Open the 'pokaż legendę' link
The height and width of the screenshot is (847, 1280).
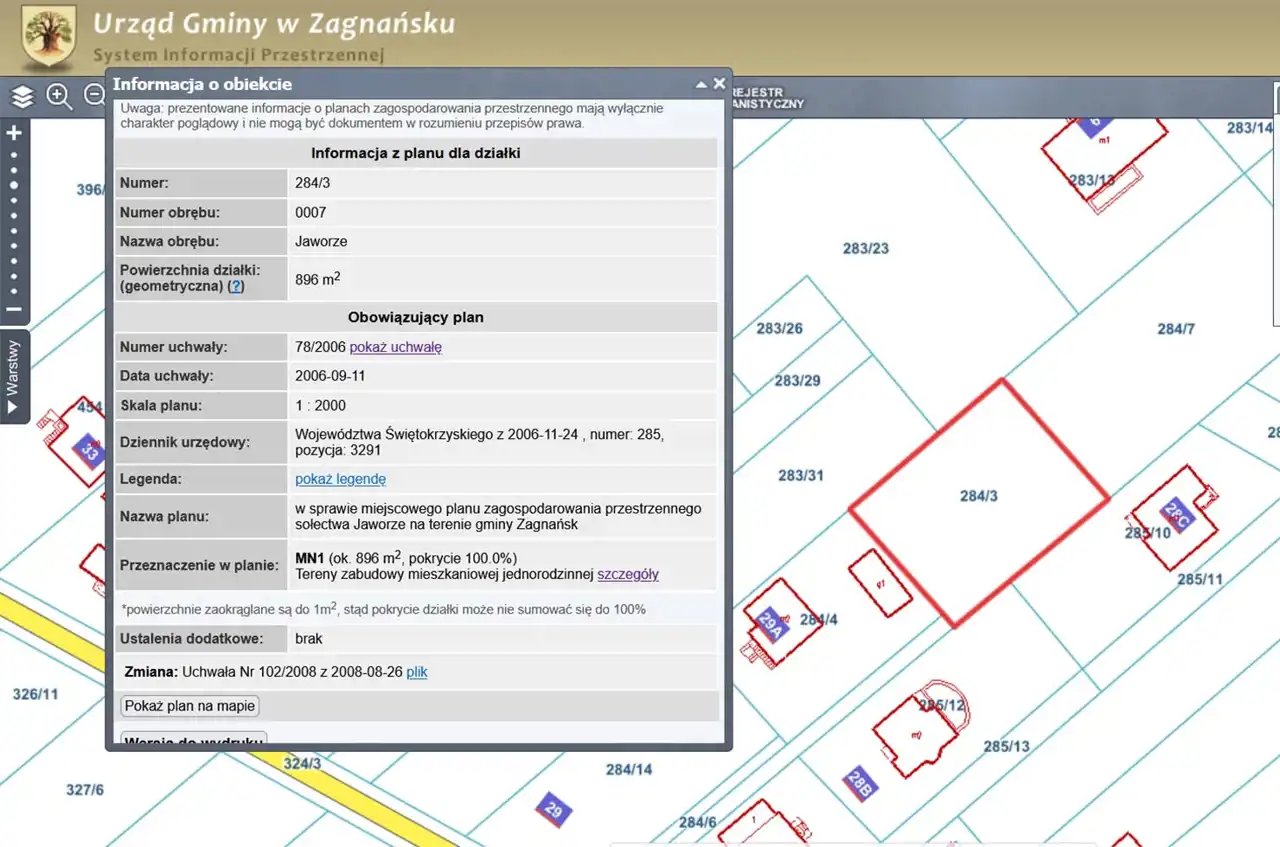[340, 479]
